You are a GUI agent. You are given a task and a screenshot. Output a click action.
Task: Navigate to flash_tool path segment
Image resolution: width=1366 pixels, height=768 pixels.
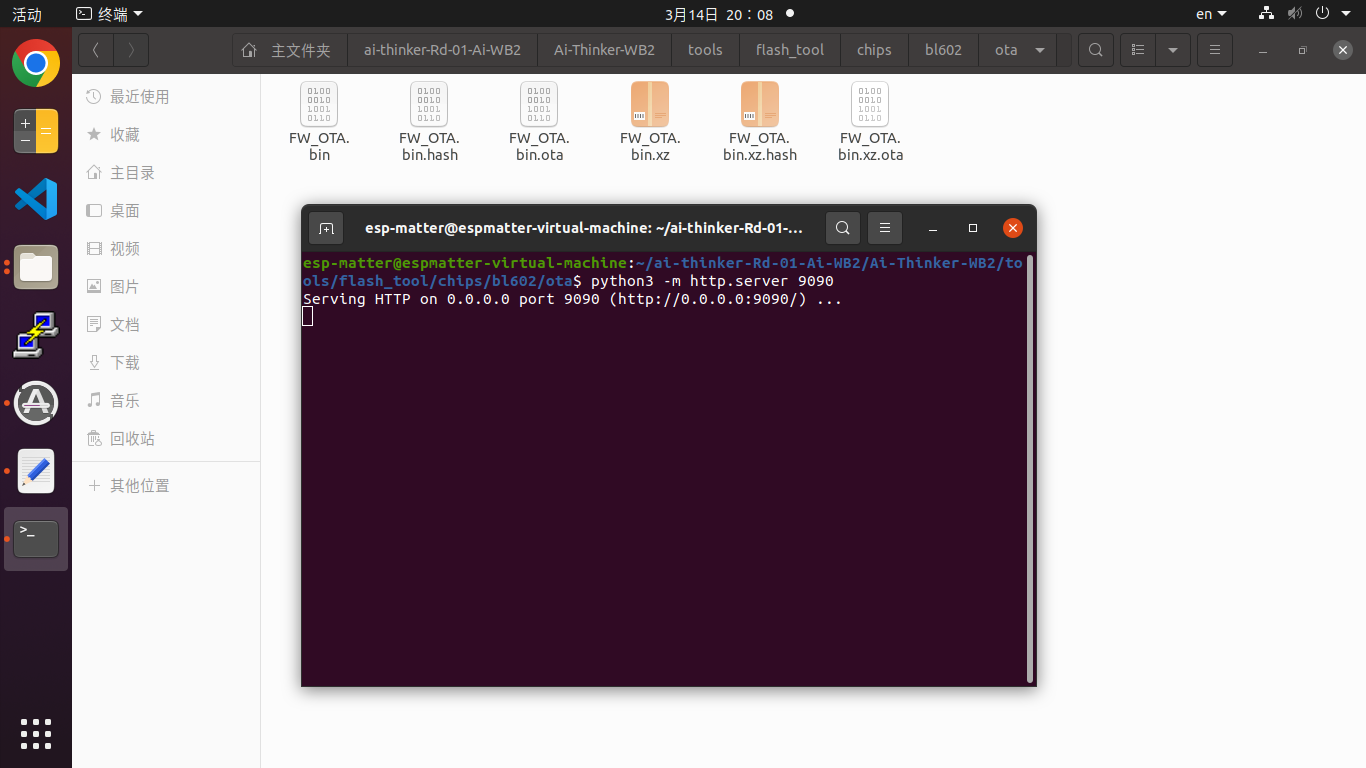point(790,50)
